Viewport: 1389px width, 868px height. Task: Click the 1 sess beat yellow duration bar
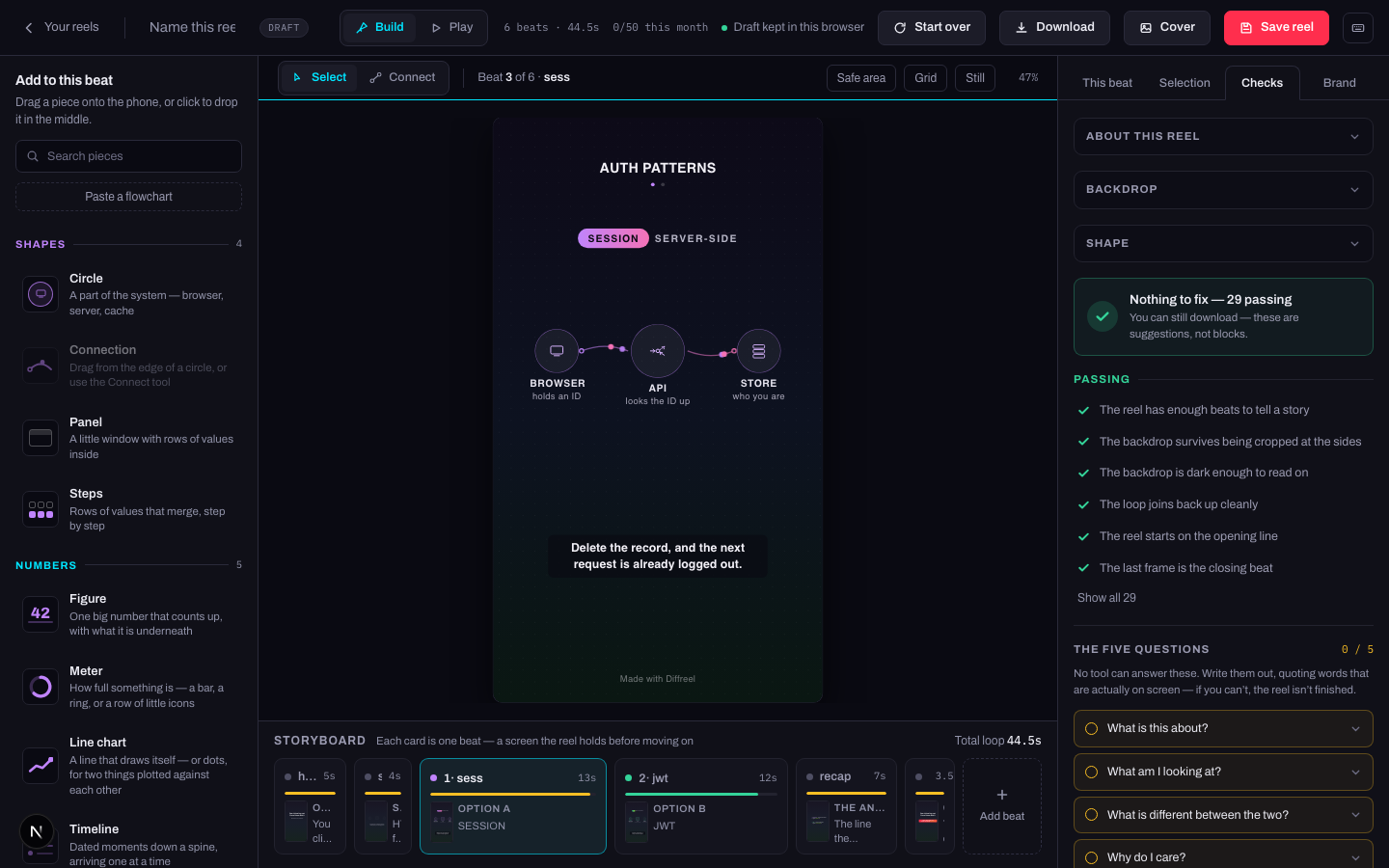510,794
